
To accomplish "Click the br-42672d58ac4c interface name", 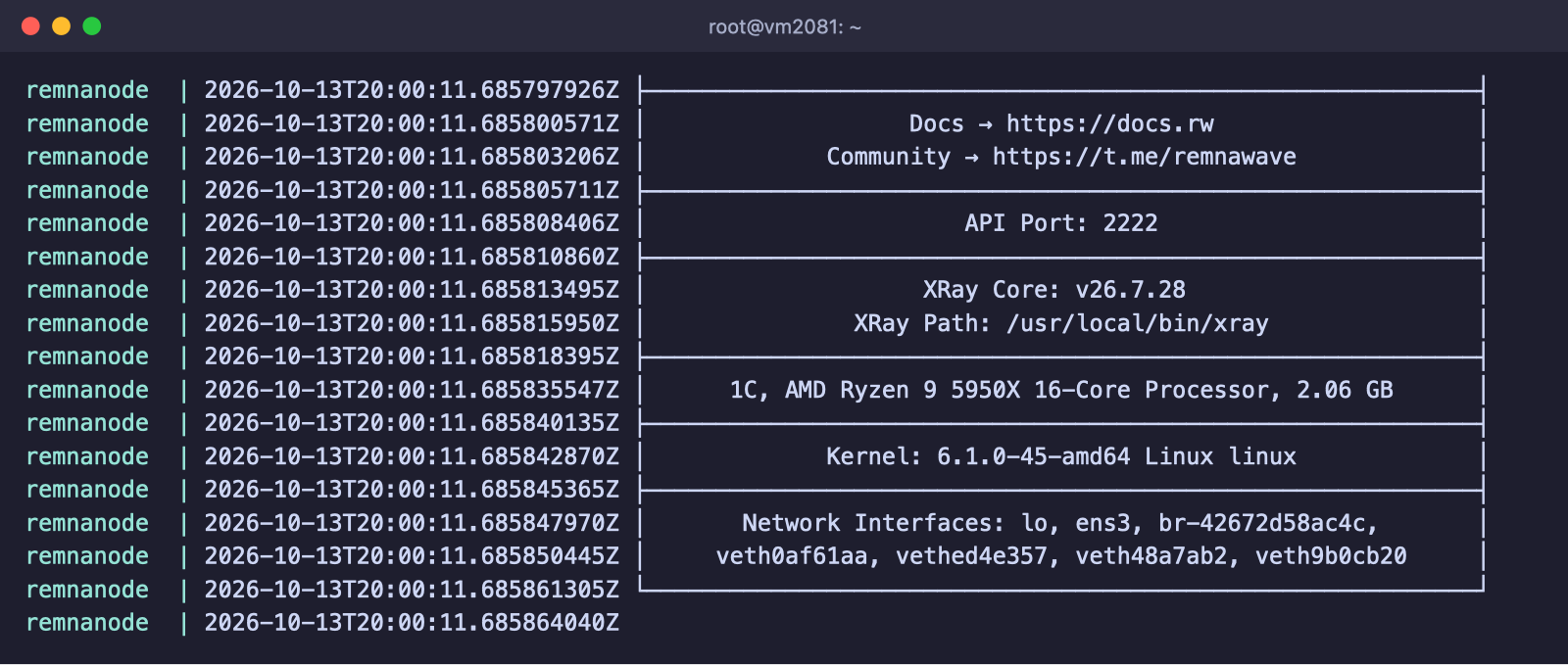I will tap(1262, 523).
